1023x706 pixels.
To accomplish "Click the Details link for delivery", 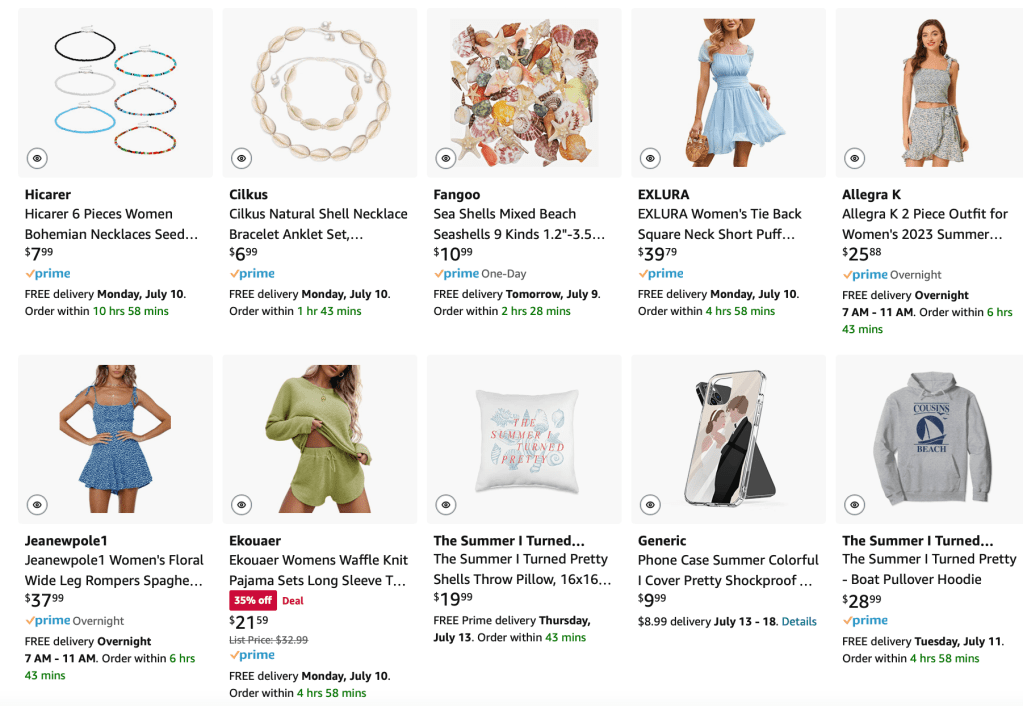I will click(799, 621).
